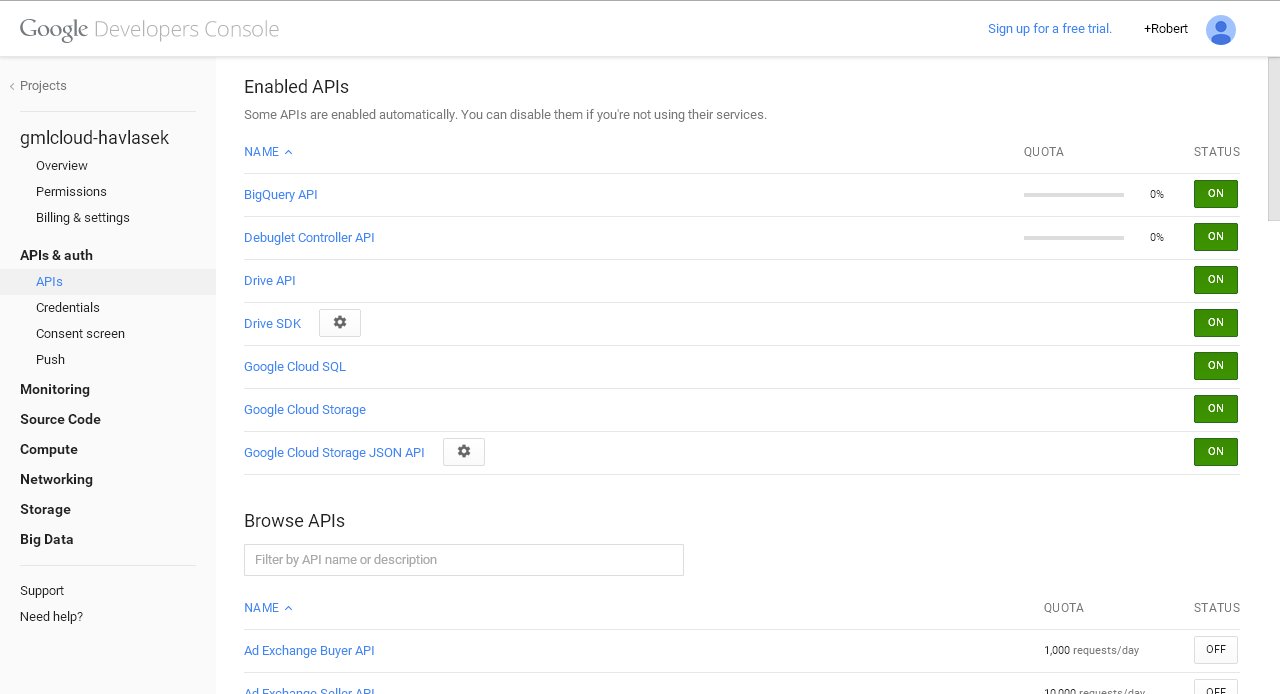Open the Consent screen page
Image resolution: width=1280 pixels, height=694 pixels.
pos(80,334)
